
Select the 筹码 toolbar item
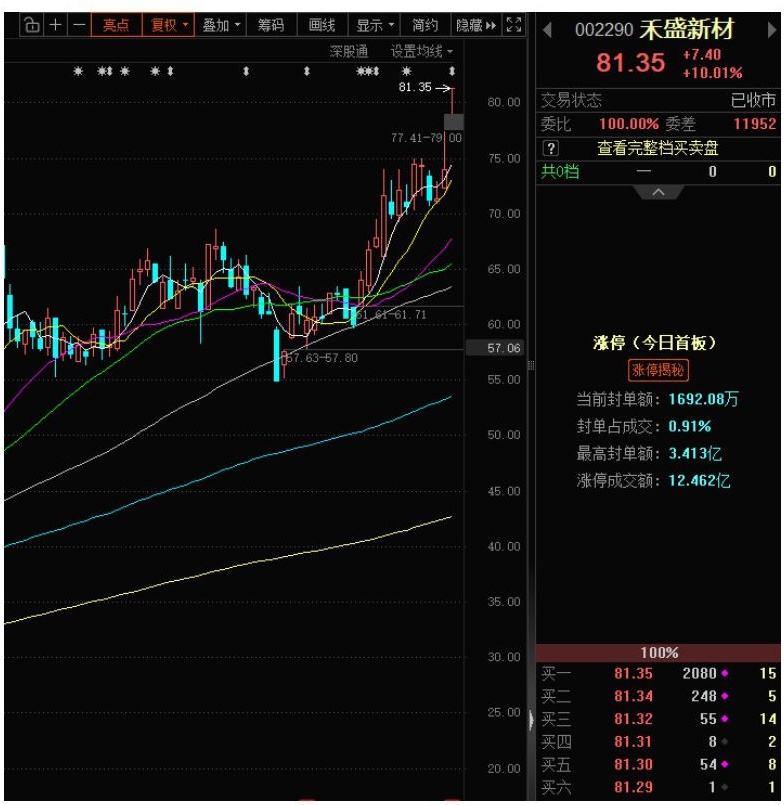pos(271,25)
